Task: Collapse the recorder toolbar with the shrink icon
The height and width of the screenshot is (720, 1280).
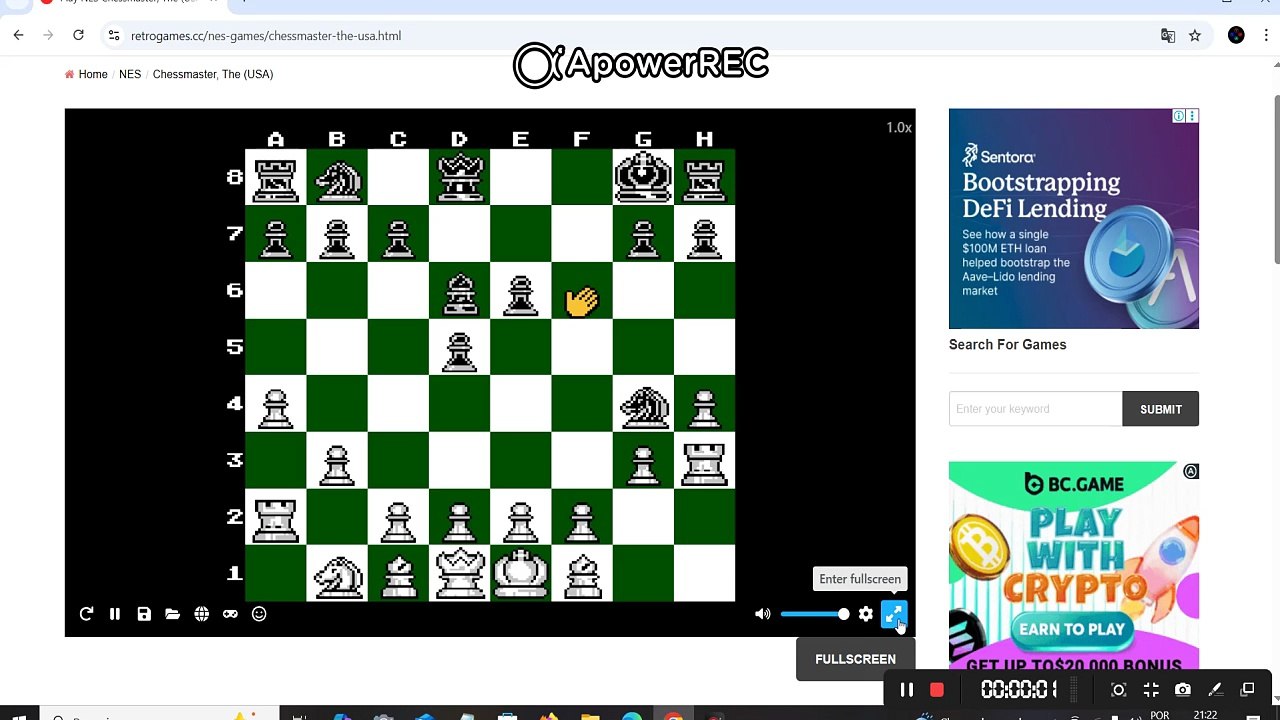Action: click(1151, 690)
